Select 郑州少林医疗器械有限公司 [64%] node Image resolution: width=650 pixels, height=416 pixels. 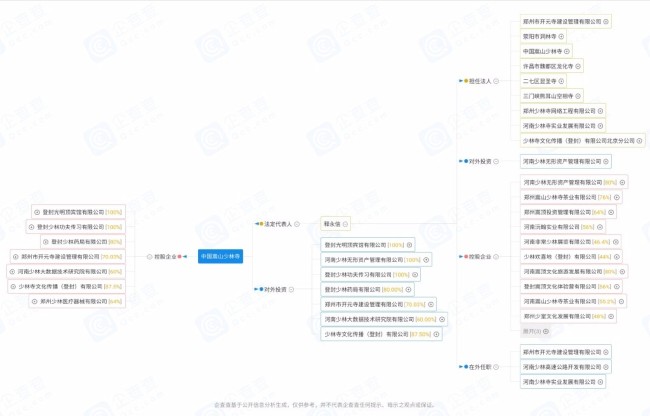(x=77, y=302)
